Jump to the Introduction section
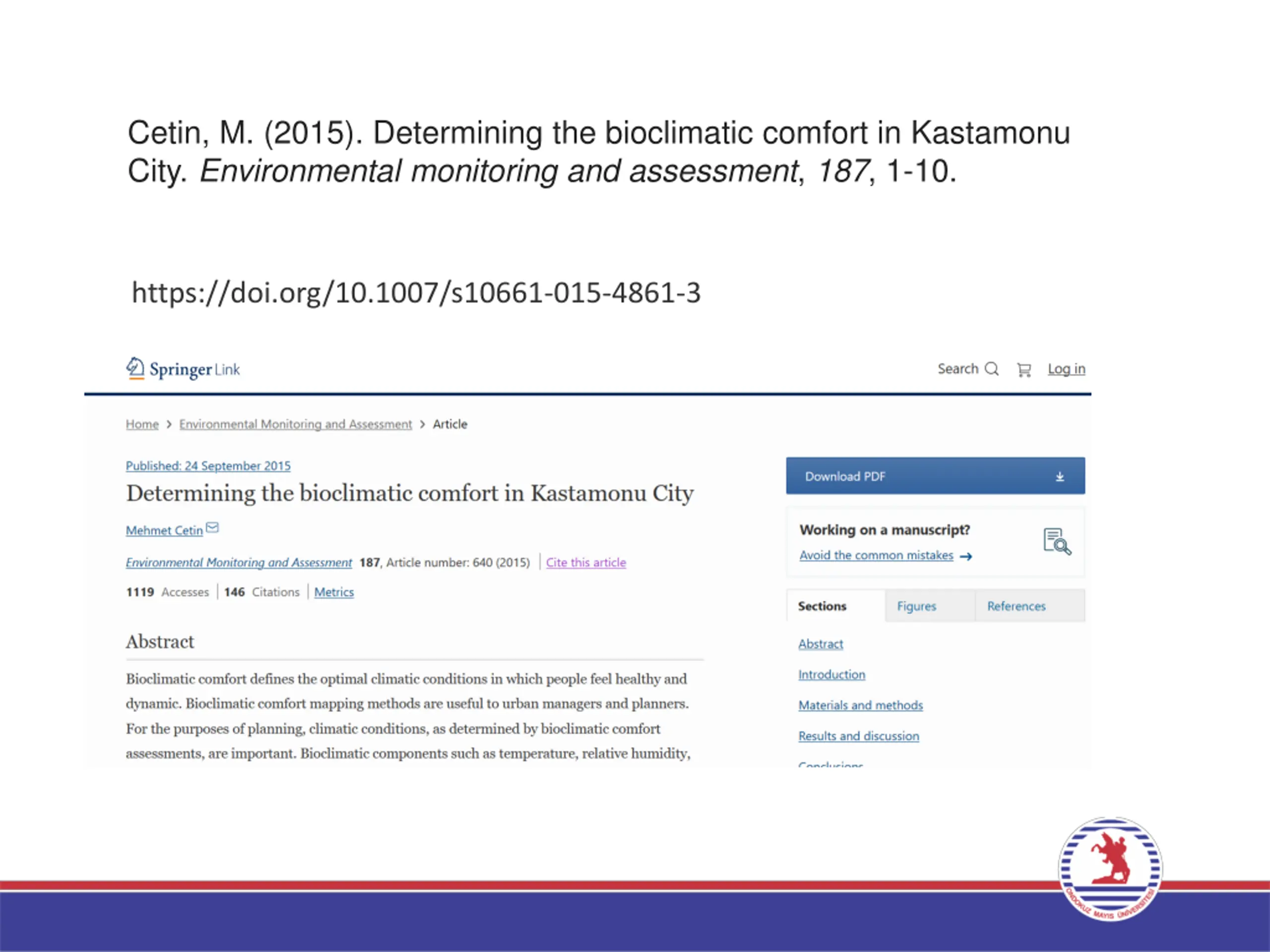 831,674
